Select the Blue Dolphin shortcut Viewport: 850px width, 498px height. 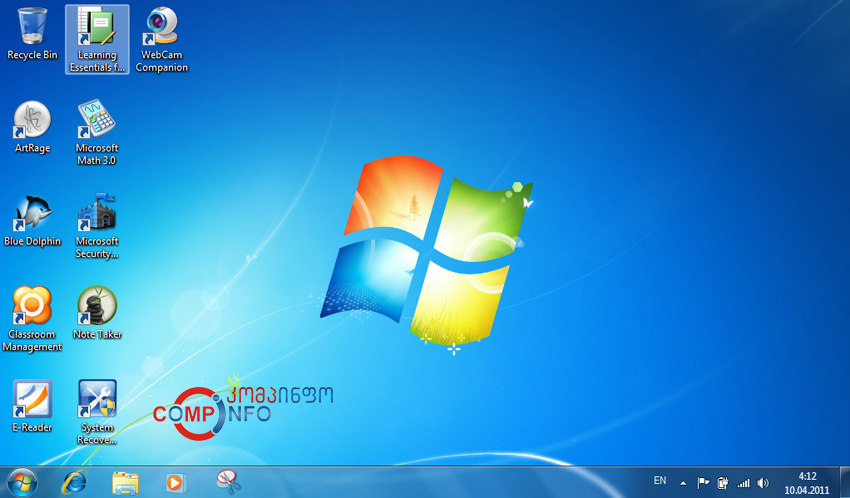[32, 221]
